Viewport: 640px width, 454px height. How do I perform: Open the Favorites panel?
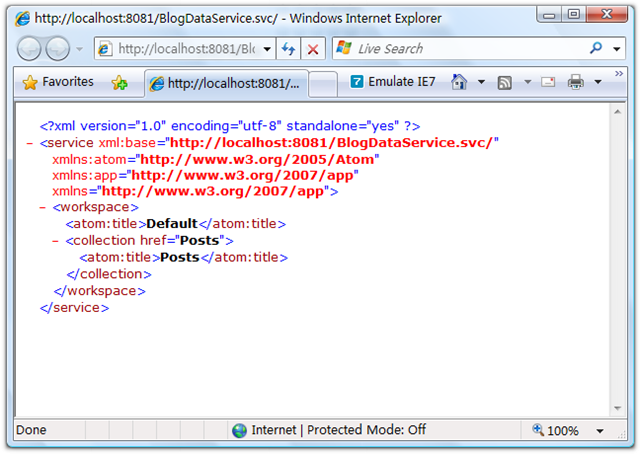[58, 82]
